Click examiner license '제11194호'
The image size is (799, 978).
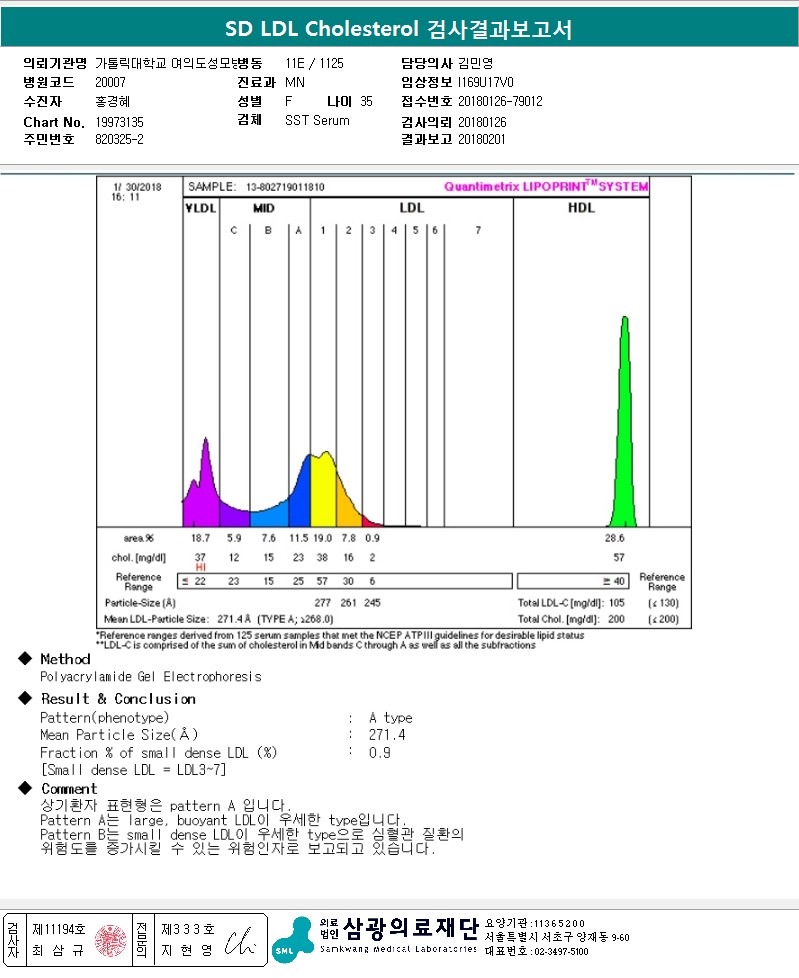(59, 929)
